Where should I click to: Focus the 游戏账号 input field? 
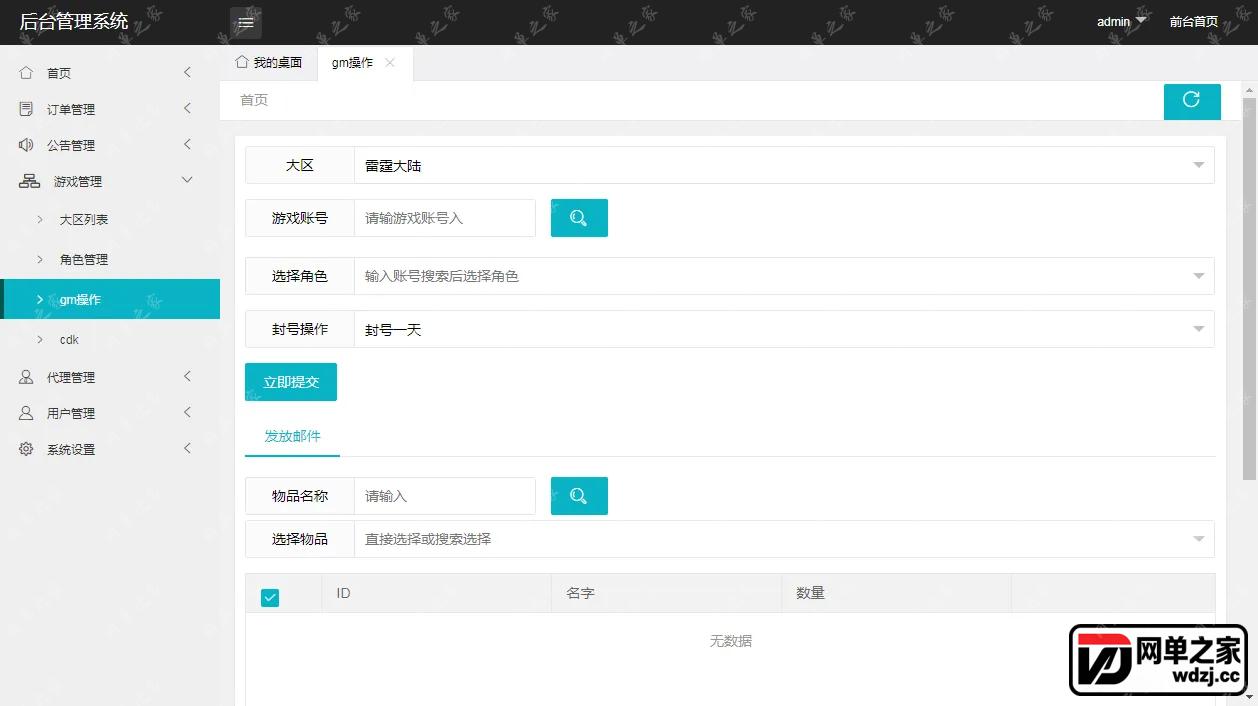445,218
